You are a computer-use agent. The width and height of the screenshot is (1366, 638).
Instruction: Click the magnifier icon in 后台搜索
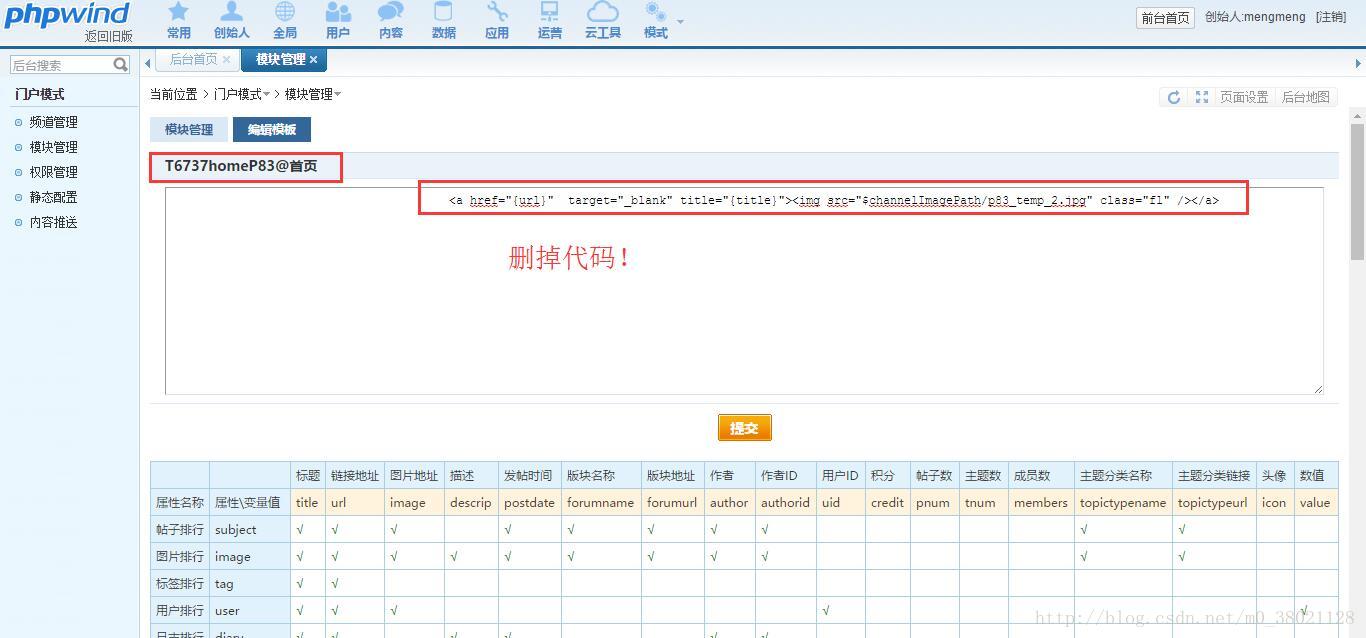pyautogui.click(x=121, y=65)
